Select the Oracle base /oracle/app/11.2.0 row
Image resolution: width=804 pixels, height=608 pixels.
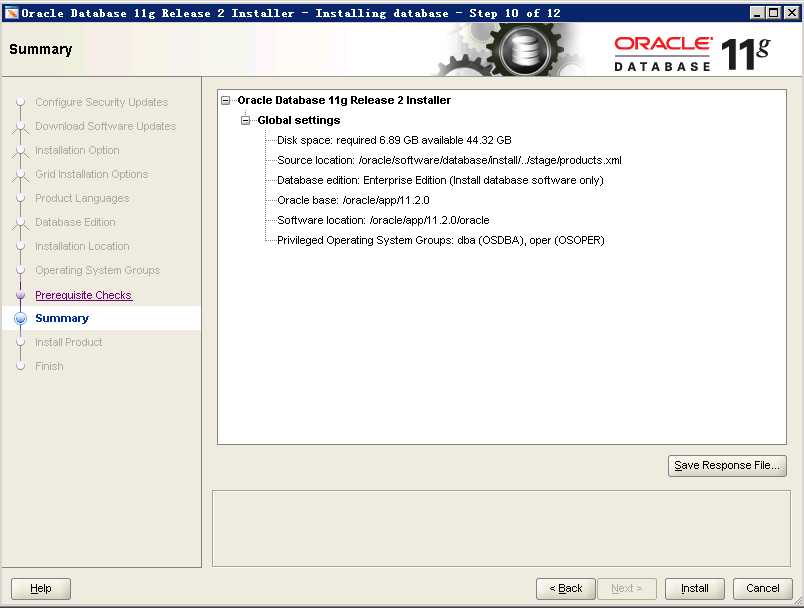pos(353,200)
